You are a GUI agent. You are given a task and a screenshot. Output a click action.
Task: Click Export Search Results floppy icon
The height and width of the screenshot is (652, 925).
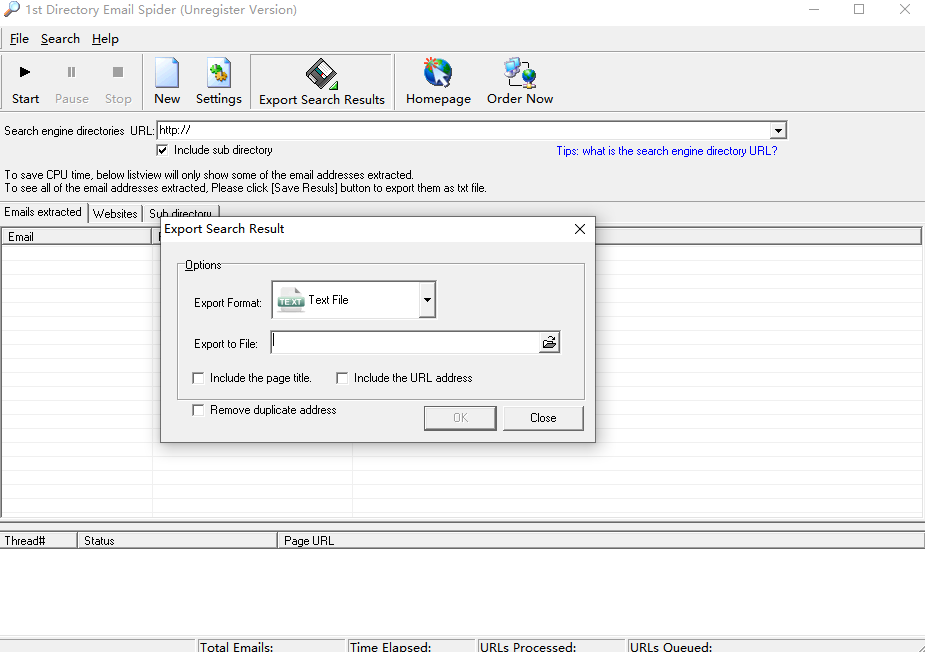click(x=322, y=74)
